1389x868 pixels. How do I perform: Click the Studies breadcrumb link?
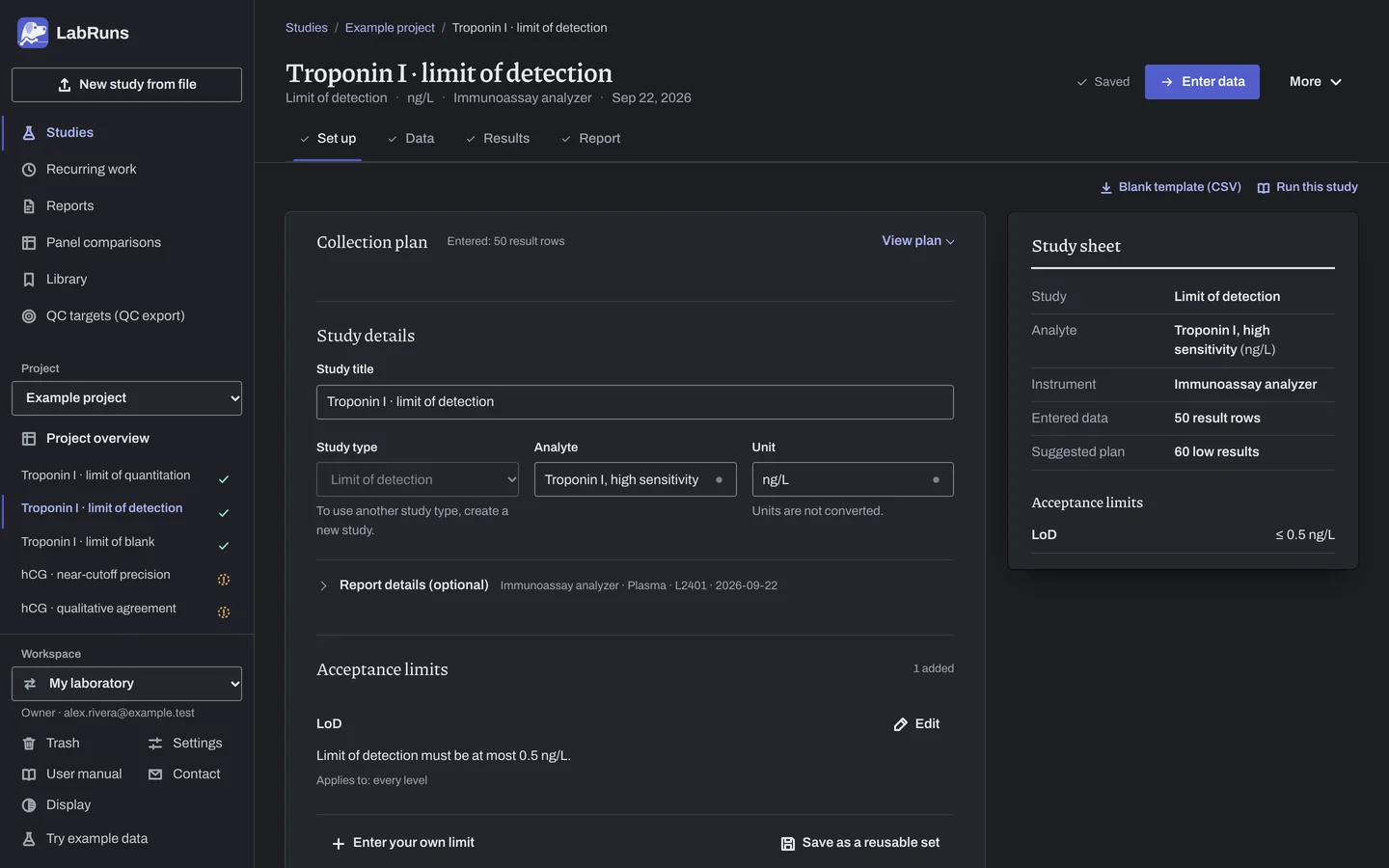pyautogui.click(x=307, y=28)
